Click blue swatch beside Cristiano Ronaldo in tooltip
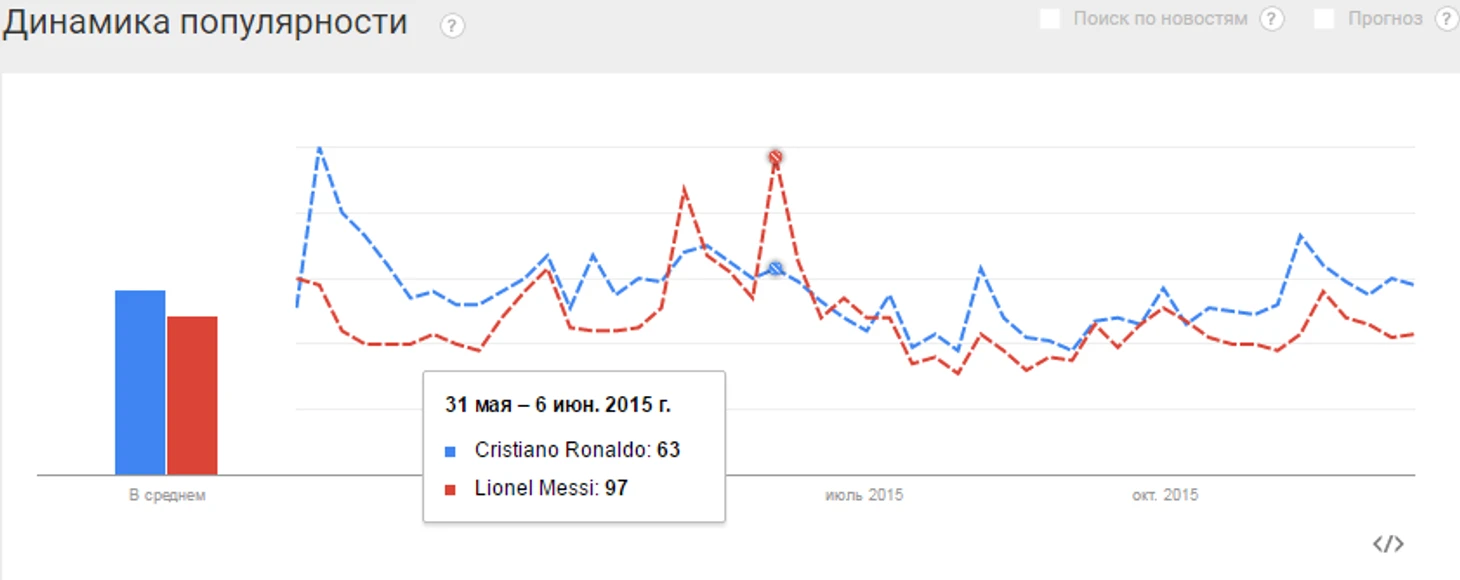The image size is (1460, 580). (x=450, y=451)
